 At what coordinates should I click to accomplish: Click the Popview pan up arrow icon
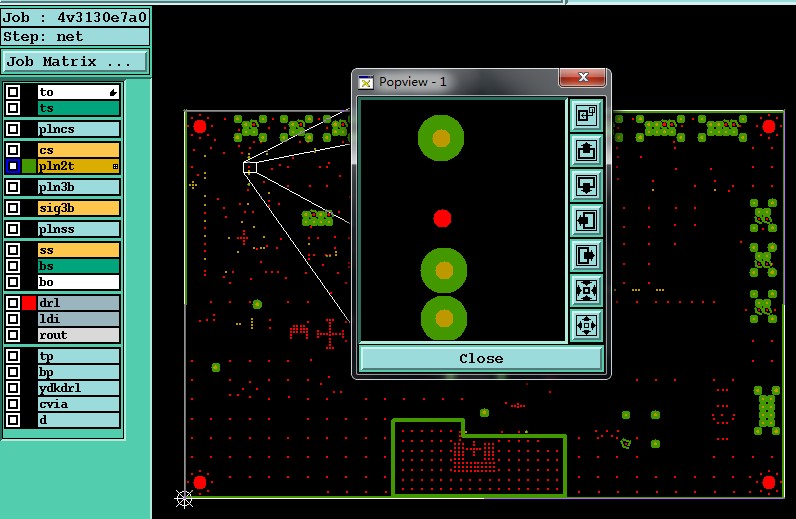(x=586, y=151)
